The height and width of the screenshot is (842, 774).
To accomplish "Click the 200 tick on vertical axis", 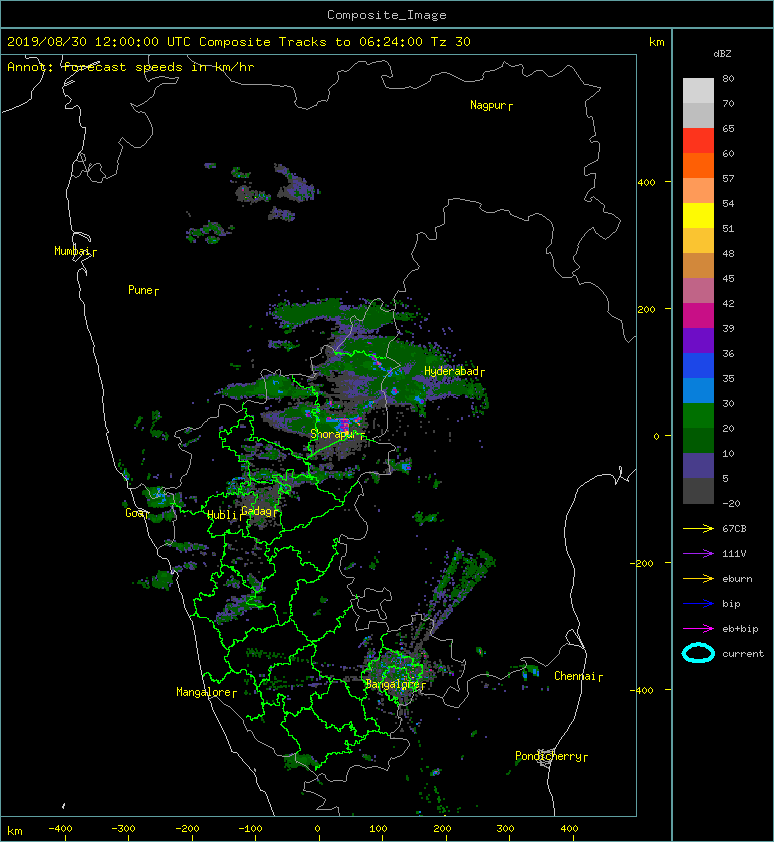I will (x=646, y=310).
